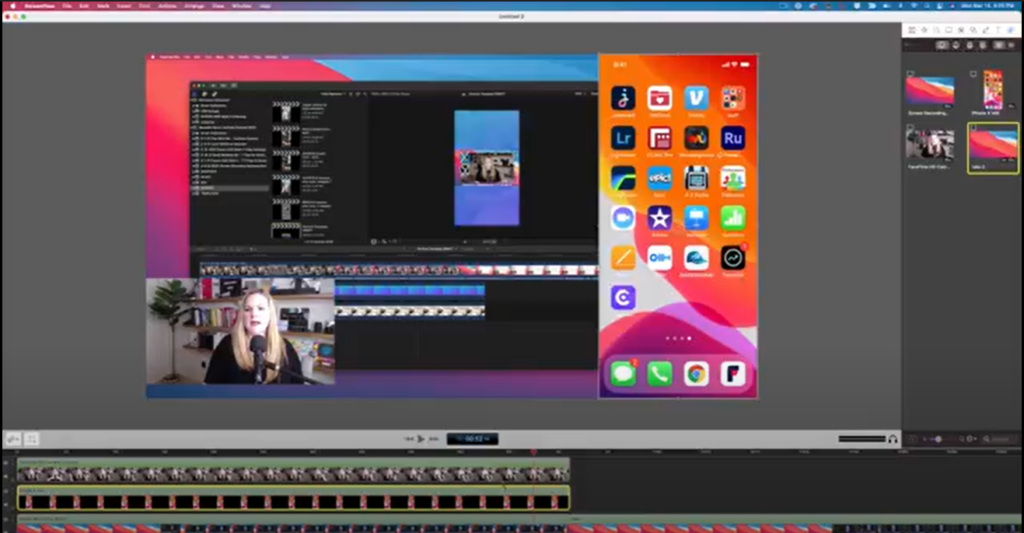Open the Insert menu
1024x533 pixels.
[x=123, y=6]
